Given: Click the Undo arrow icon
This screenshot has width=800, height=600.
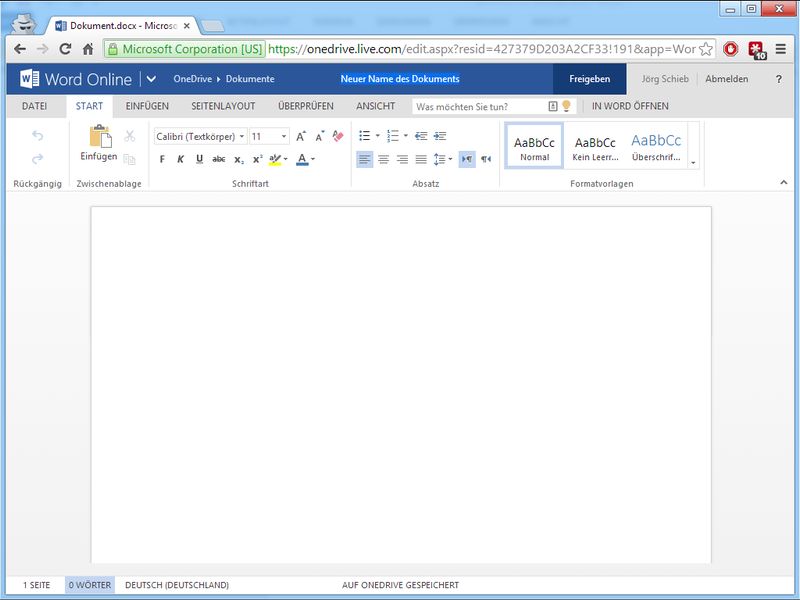Looking at the screenshot, I should coord(37,135).
